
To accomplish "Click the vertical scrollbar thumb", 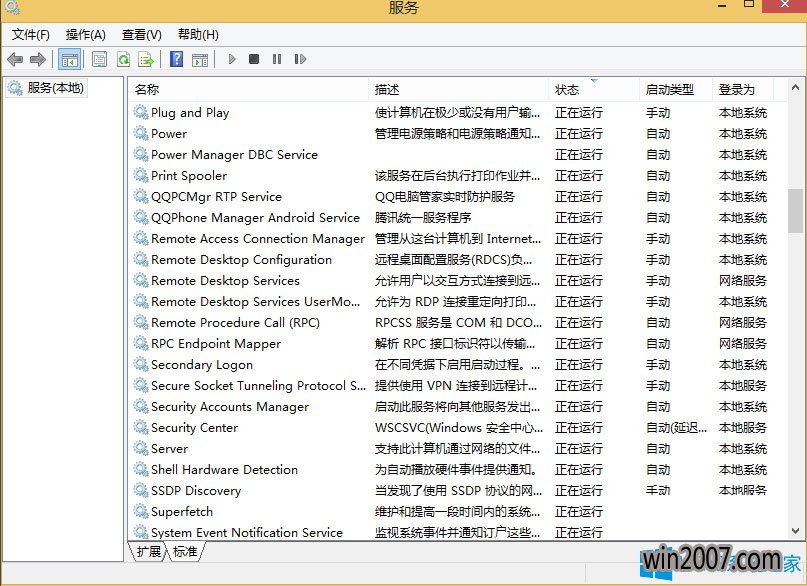I will [795, 211].
